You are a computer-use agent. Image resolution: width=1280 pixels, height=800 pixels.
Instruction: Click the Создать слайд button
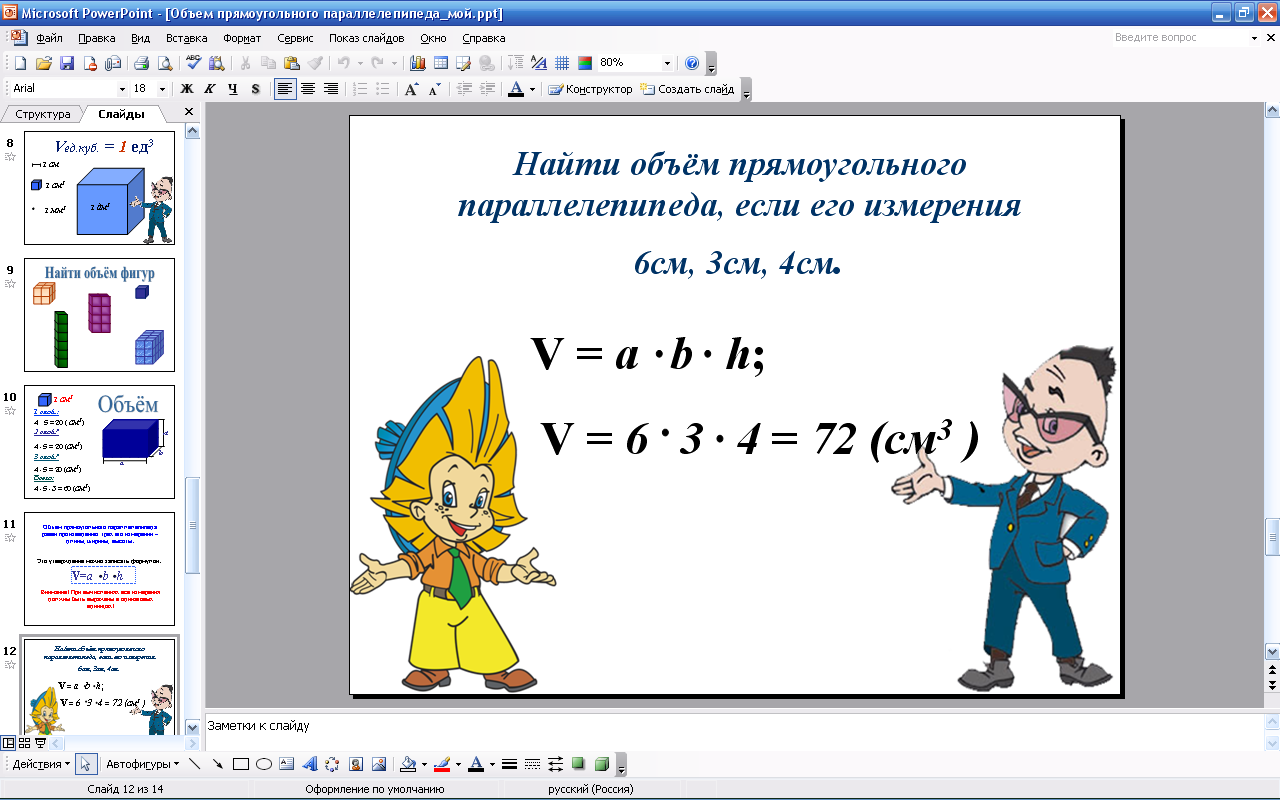coord(688,89)
